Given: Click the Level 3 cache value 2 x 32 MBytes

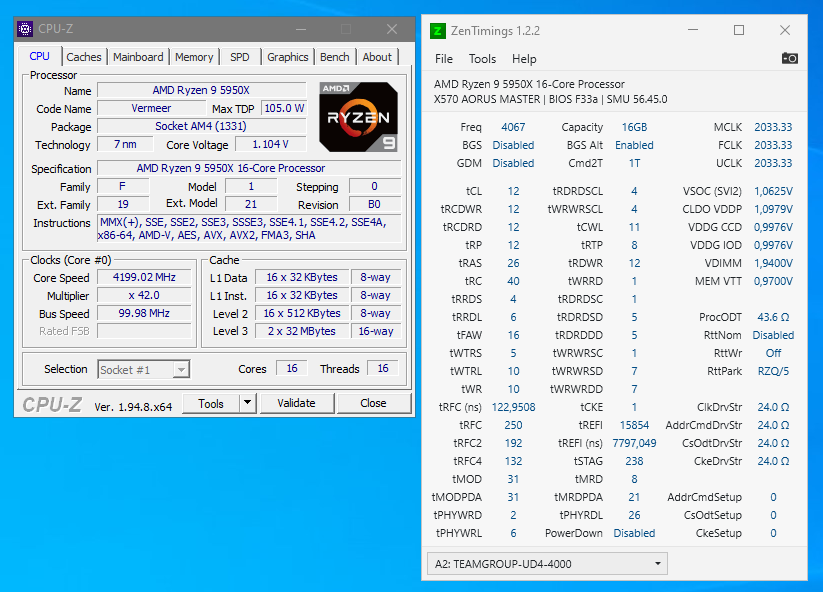Looking at the screenshot, I should (302, 331).
